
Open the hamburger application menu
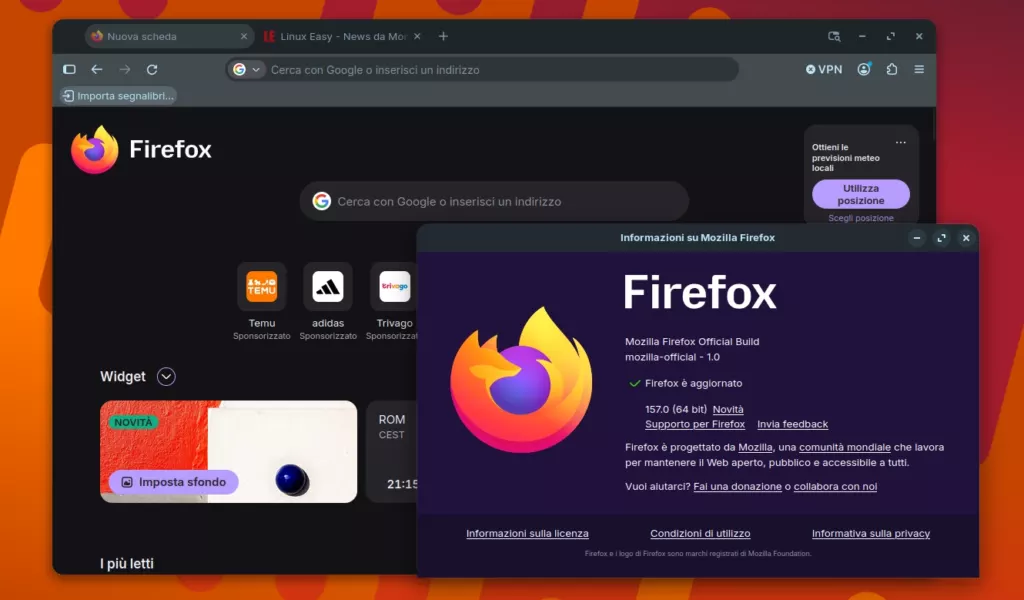[919, 69]
